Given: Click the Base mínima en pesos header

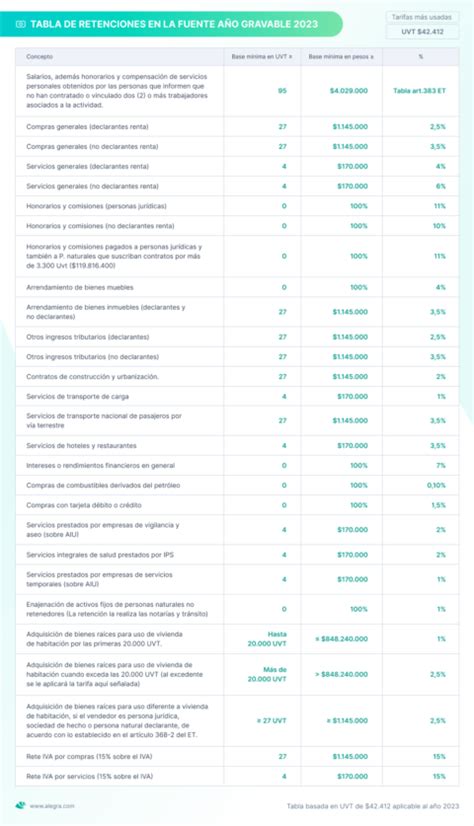Looking at the screenshot, I should (x=341, y=56).
